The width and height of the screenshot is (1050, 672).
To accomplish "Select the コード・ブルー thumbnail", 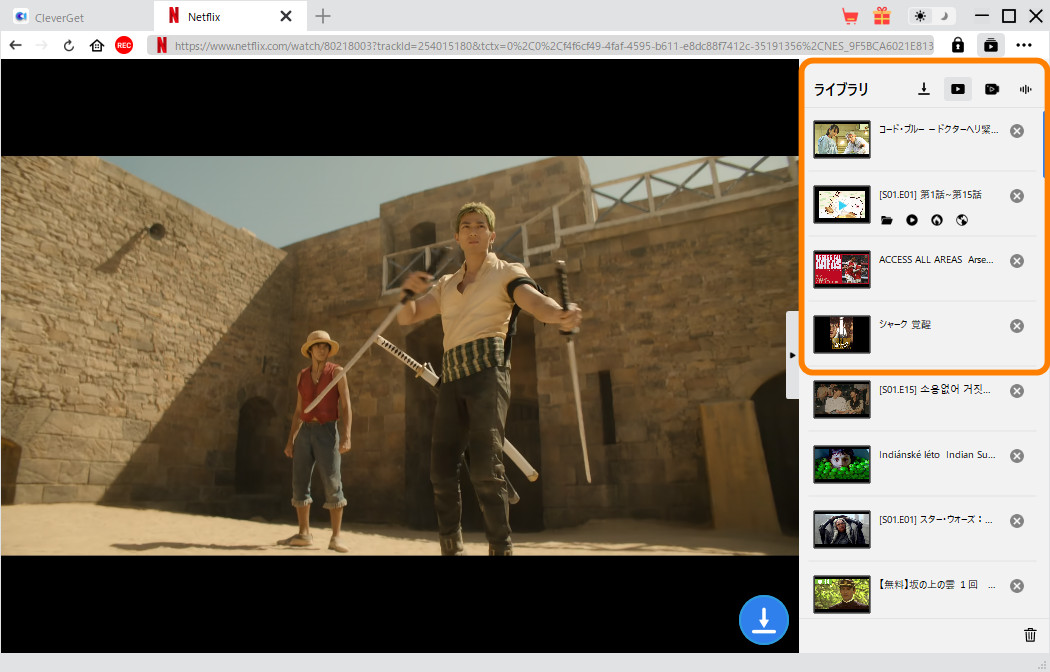I will pos(842,139).
